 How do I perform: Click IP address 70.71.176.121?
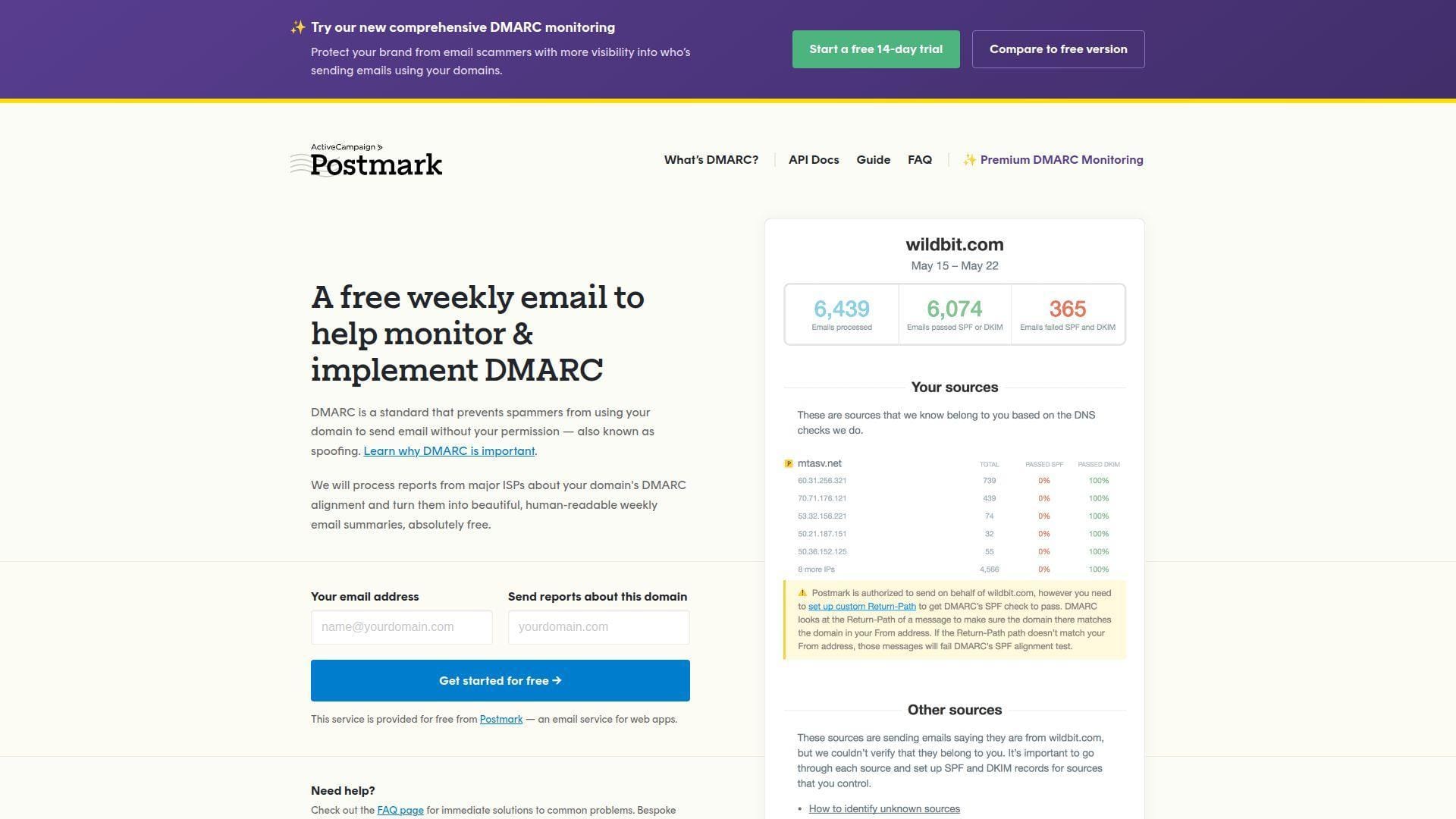[822, 498]
